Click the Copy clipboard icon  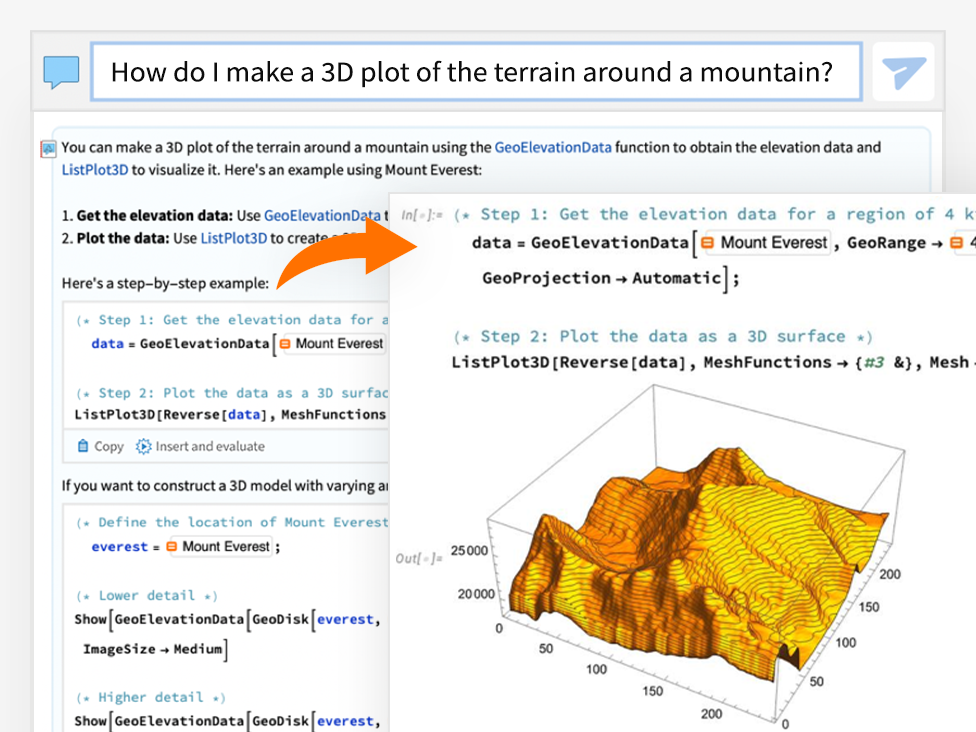pyautogui.click(x=83, y=447)
